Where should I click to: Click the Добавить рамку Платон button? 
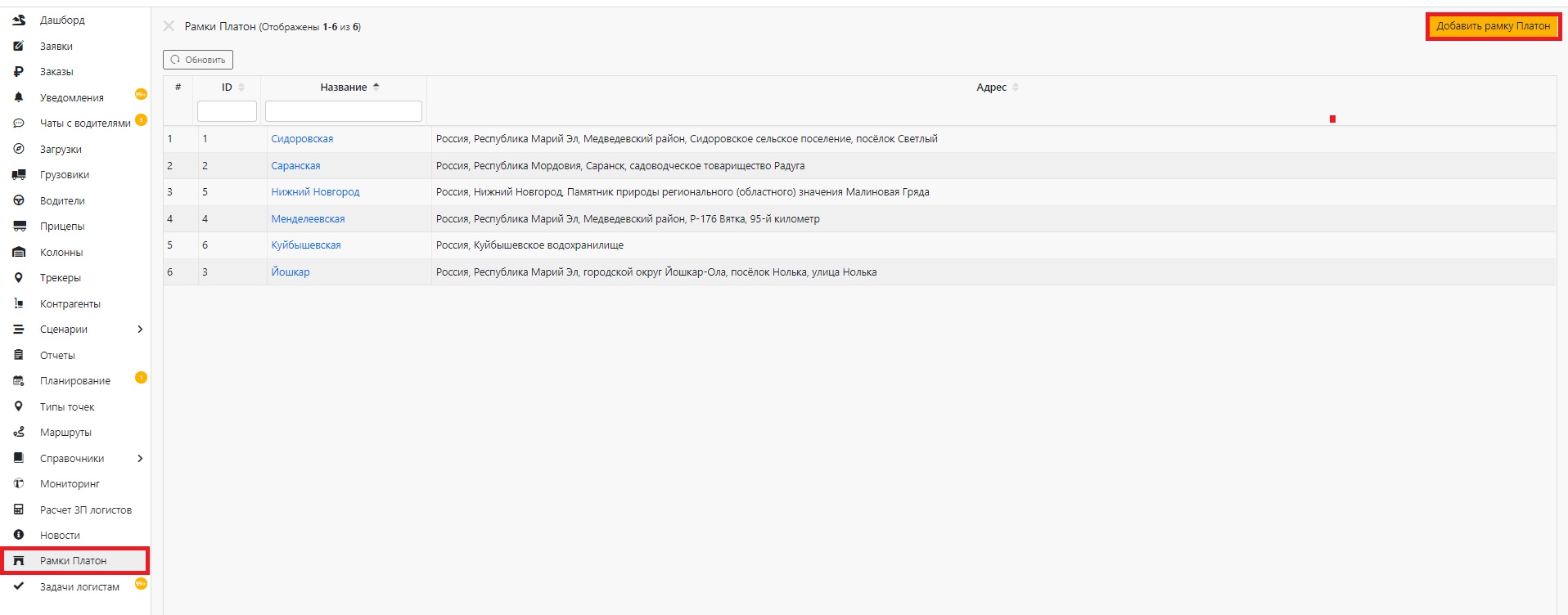coord(1493,26)
